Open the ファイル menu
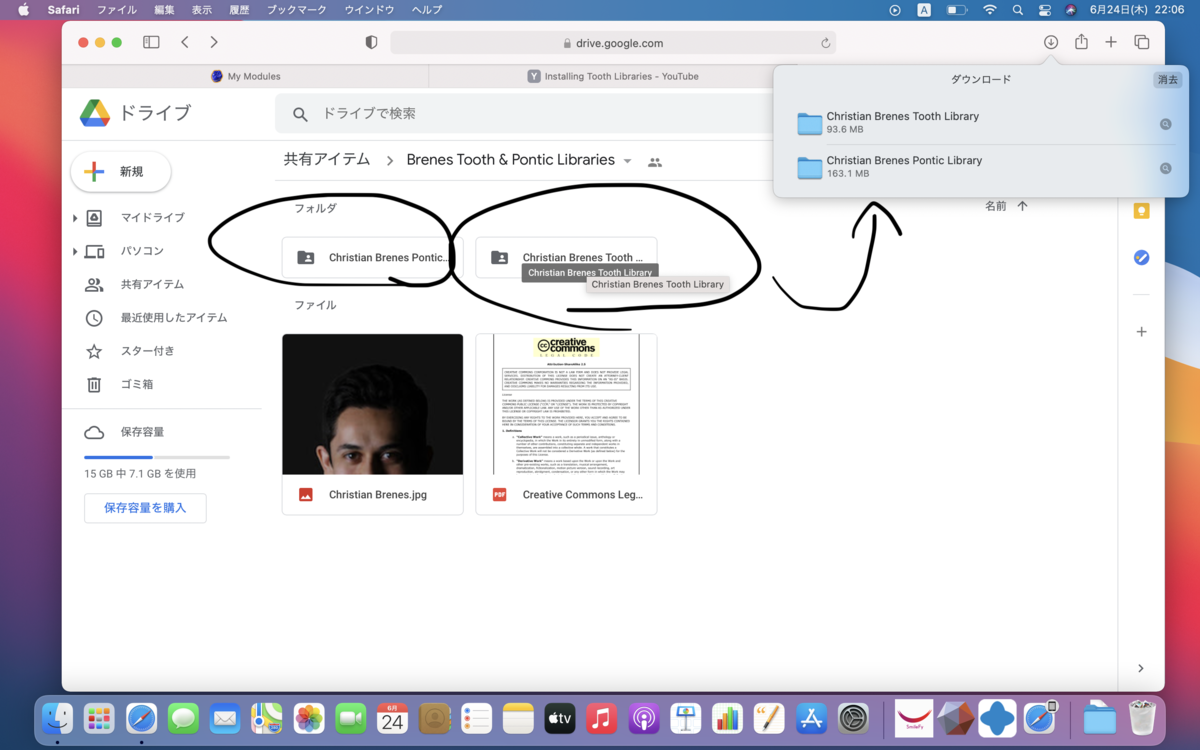1200x750 pixels. pos(117,10)
